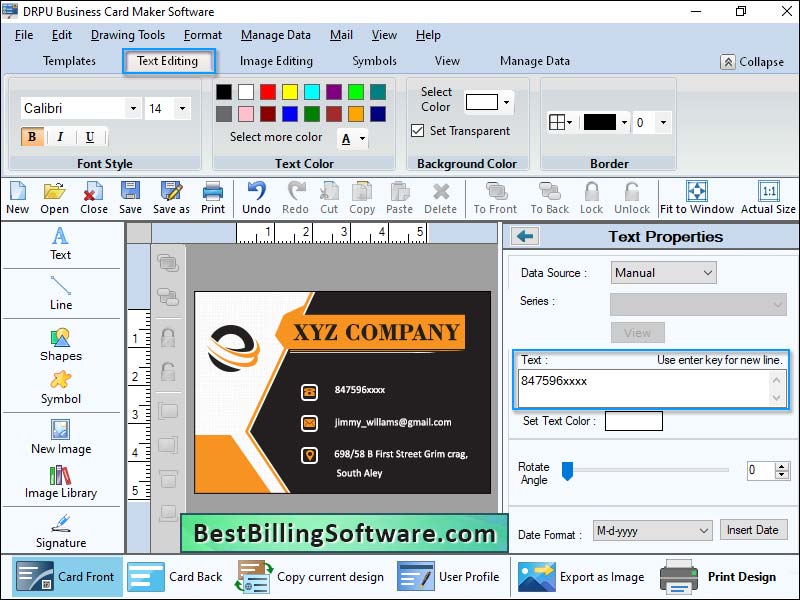Open the Image Library
Screen dimensions: 800x600
pos(61,482)
